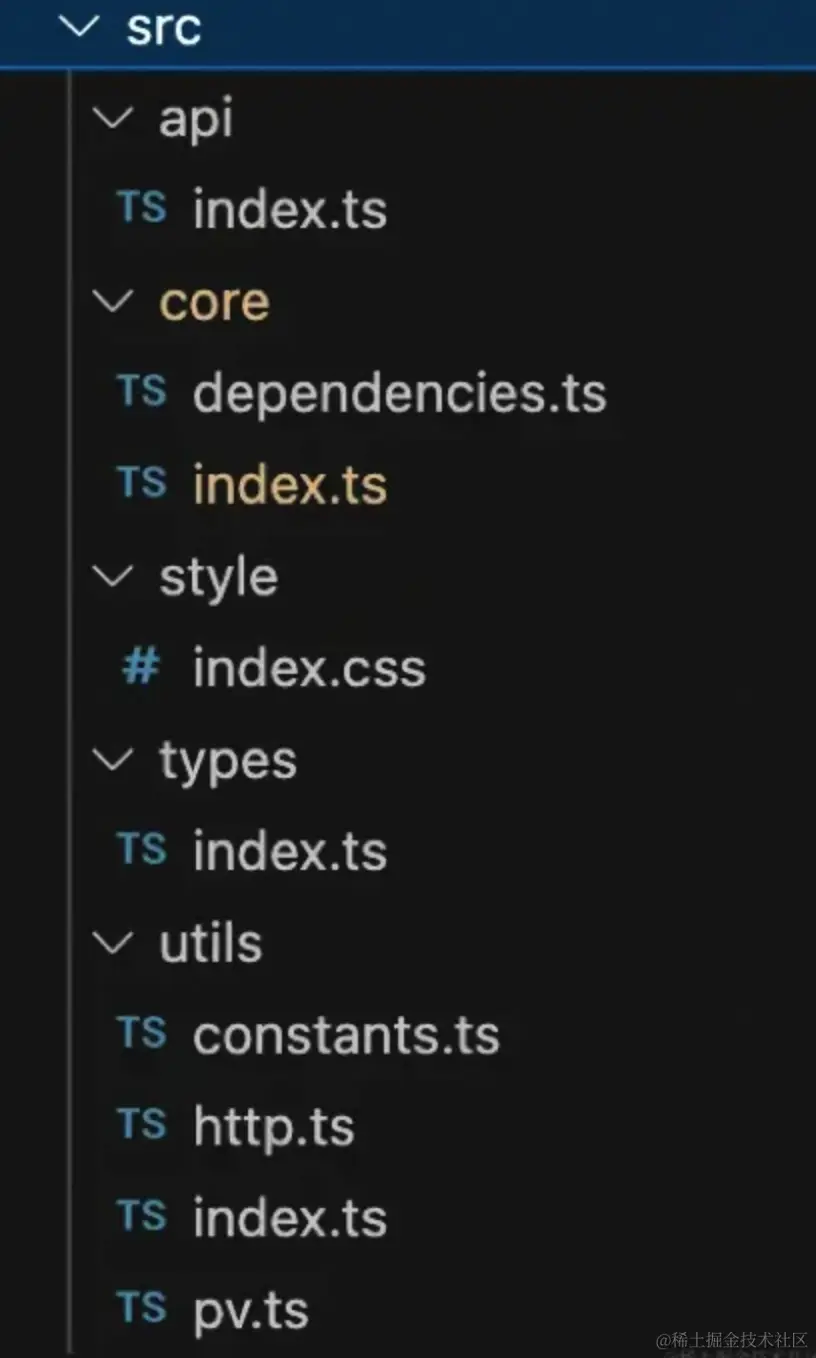Open index.css in style folder
Viewport: 816px width, 1358px height.
click(309, 668)
